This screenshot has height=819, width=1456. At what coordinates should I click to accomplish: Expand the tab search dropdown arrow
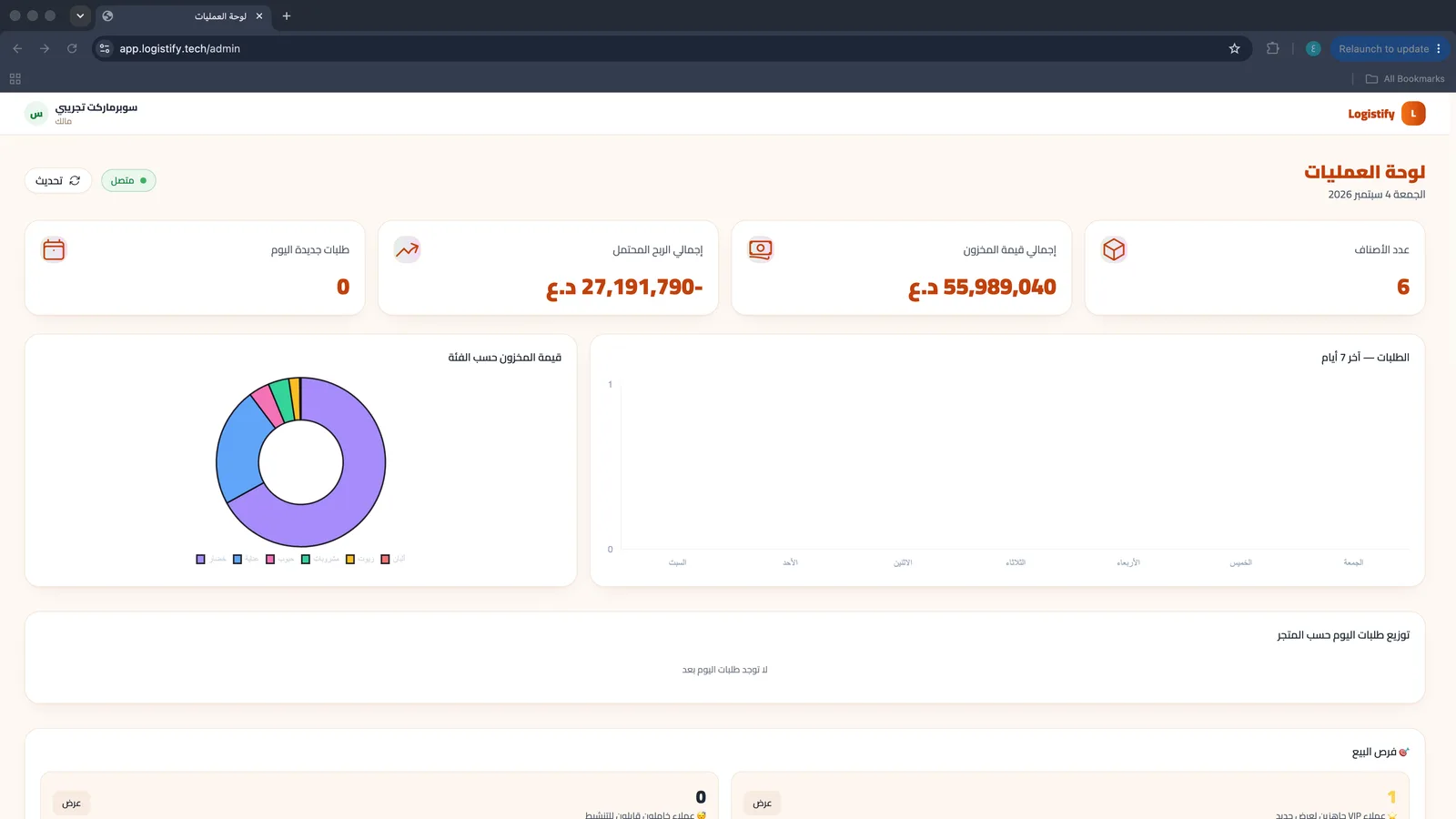pos(80,15)
